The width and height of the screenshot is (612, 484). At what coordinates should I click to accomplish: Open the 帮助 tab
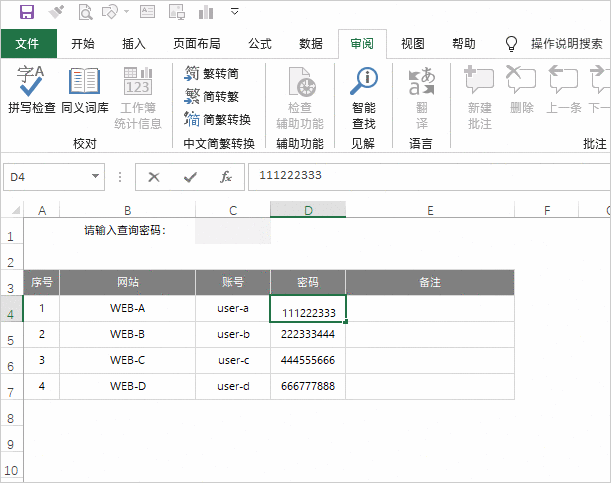tap(464, 43)
